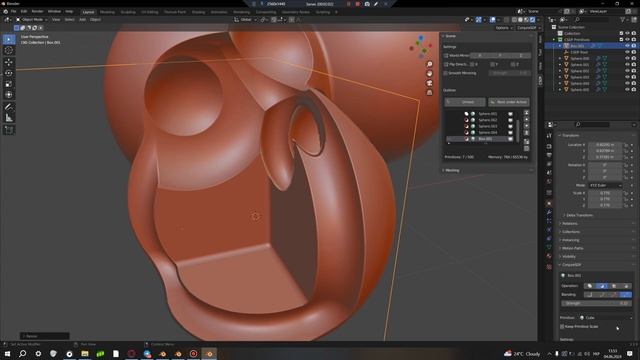Select the Subtract operation icon
Viewport: 640px width, 360px height.
click(x=602, y=286)
